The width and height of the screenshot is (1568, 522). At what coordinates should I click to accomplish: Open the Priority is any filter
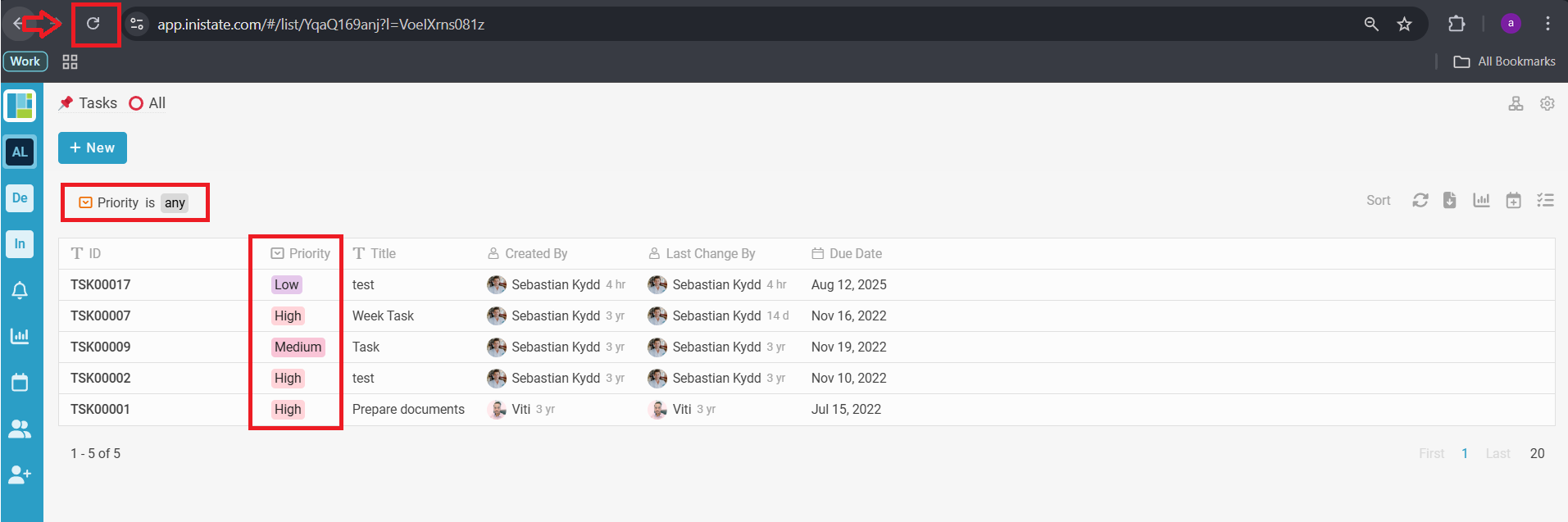[134, 202]
